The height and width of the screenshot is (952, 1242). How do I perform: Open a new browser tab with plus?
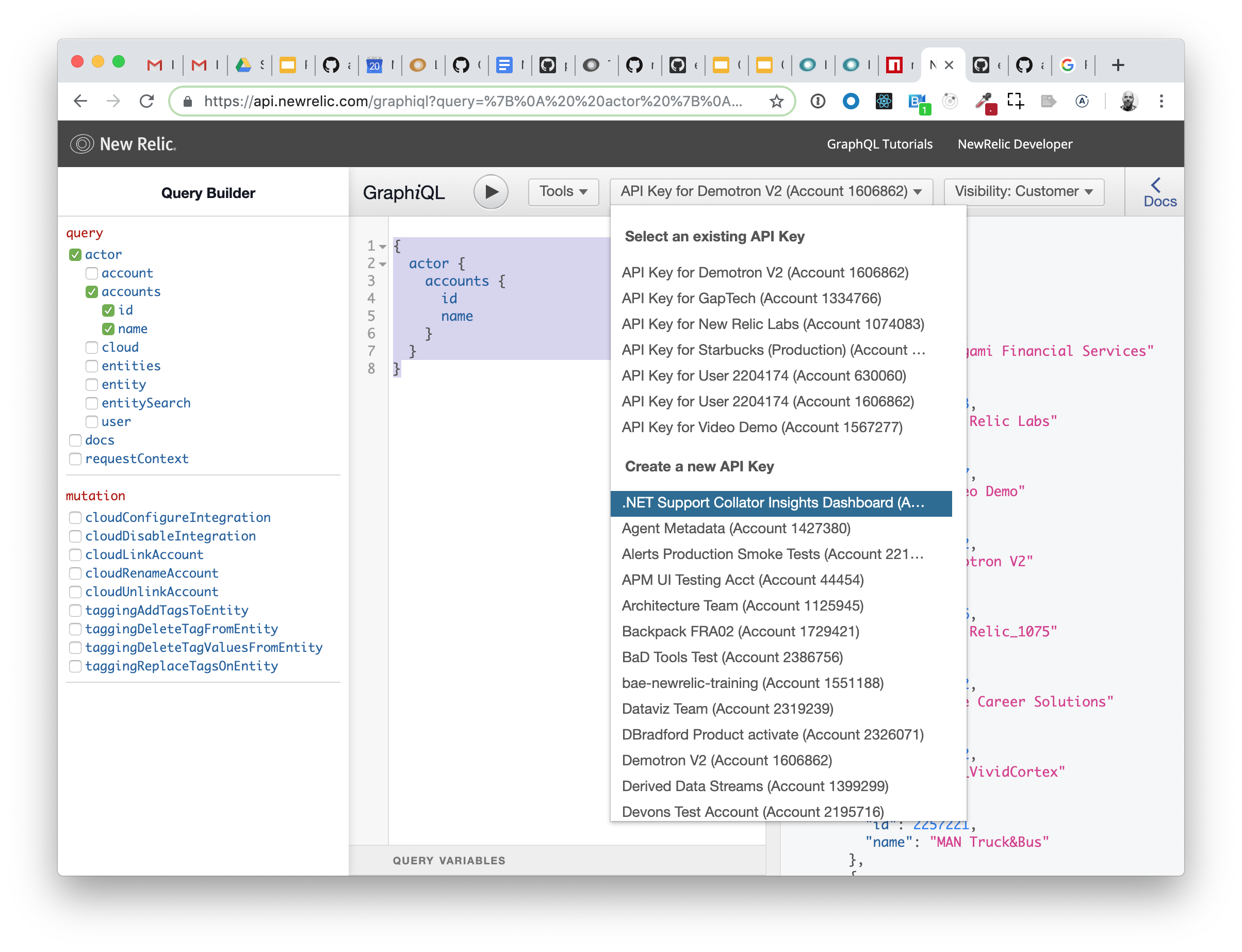coord(1117,65)
